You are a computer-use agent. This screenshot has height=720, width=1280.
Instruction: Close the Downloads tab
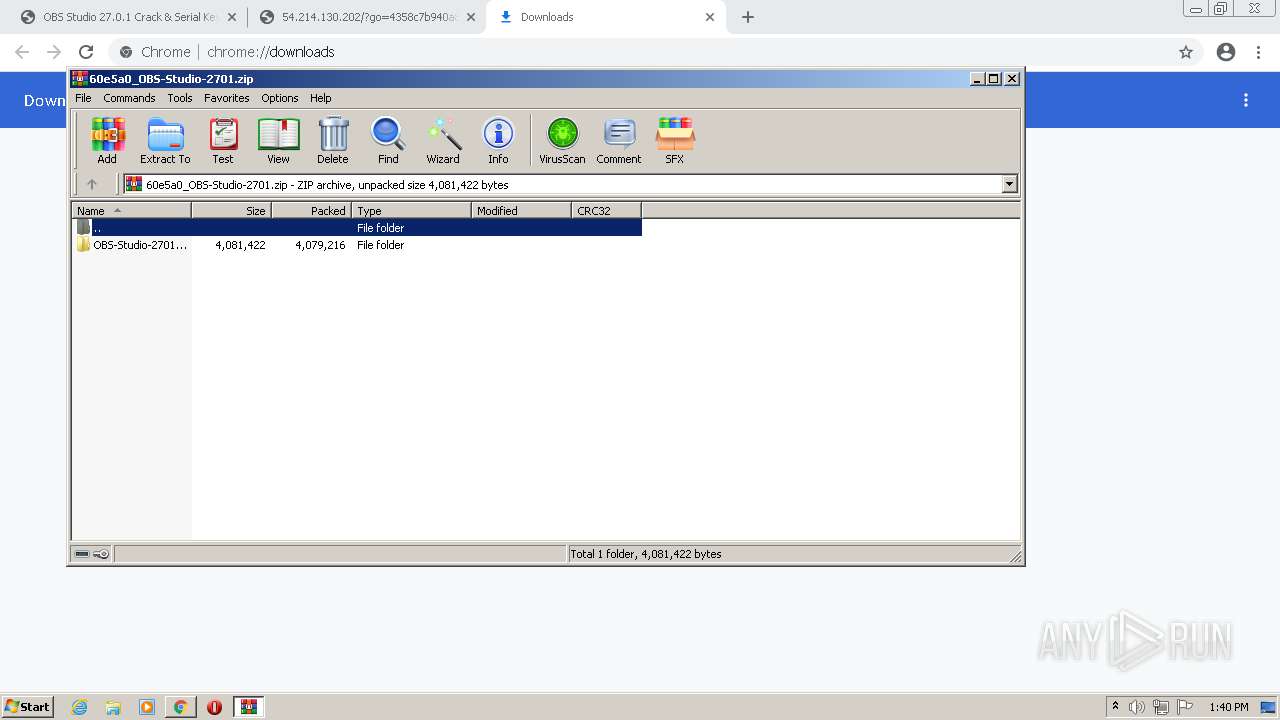coord(710,17)
